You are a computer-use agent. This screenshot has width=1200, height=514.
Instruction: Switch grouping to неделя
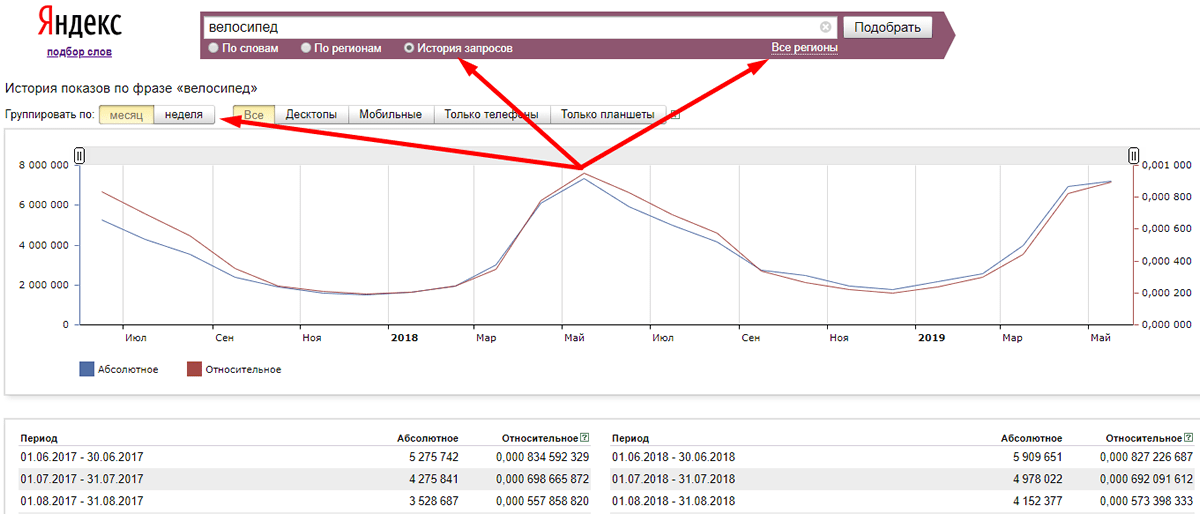coord(184,115)
